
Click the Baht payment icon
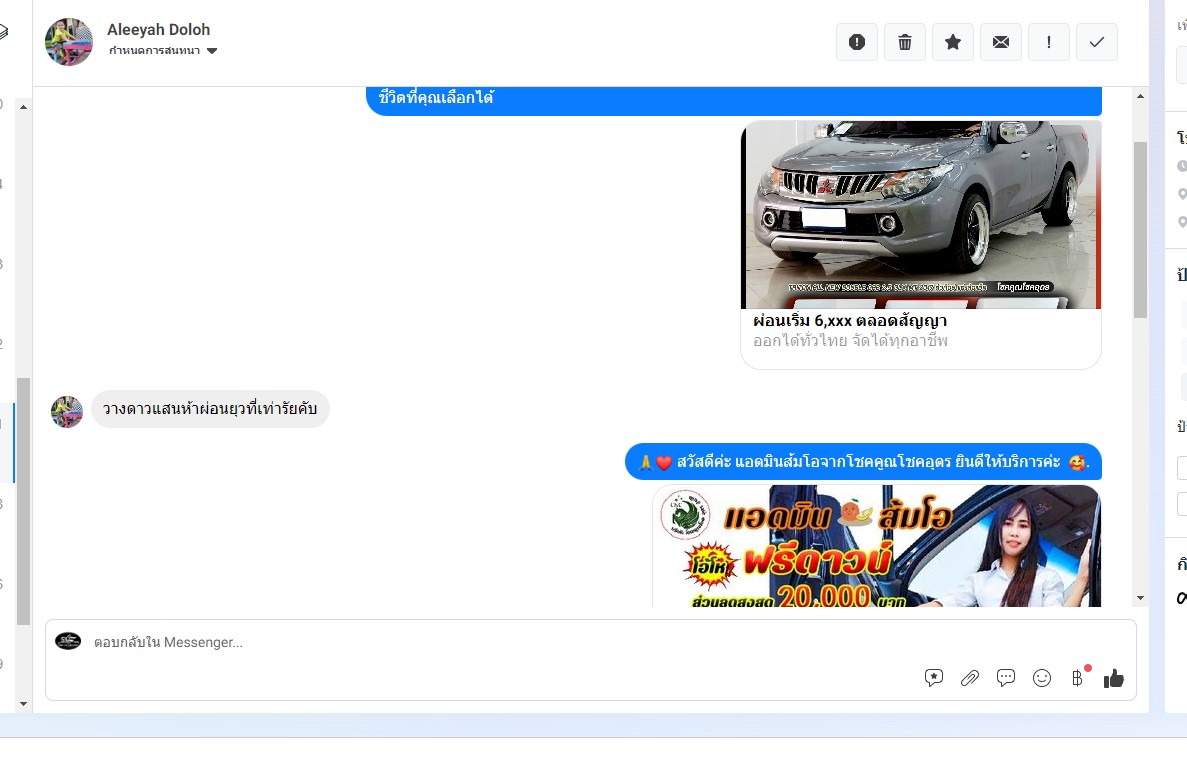(1077, 678)
